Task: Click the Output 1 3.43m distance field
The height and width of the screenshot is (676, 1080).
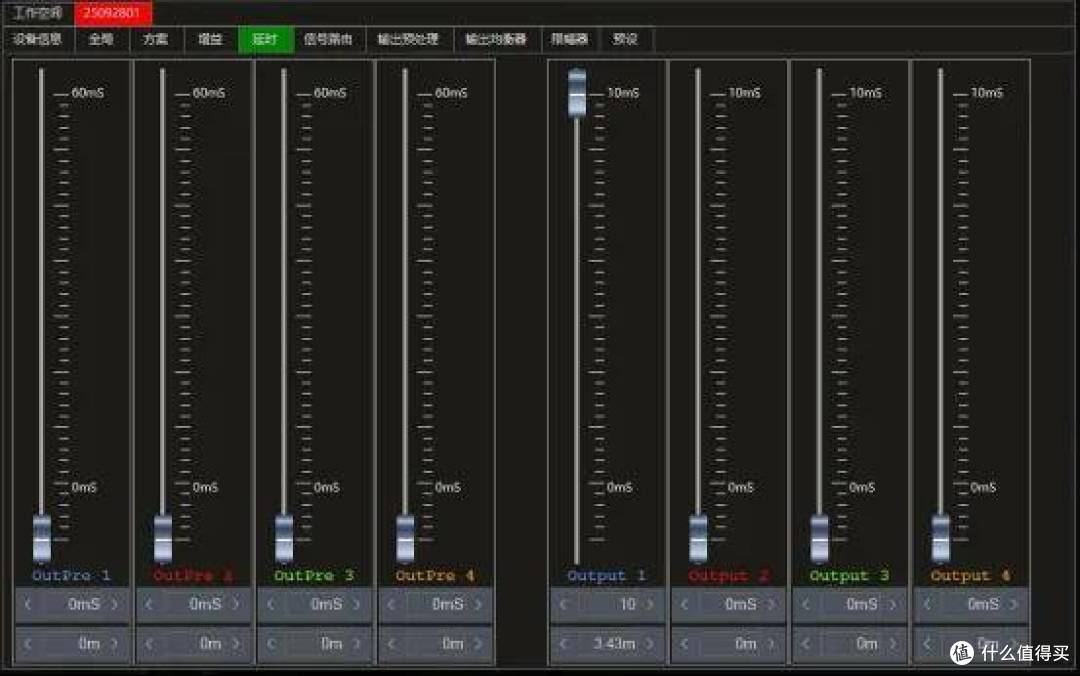Action: (607, 644)
